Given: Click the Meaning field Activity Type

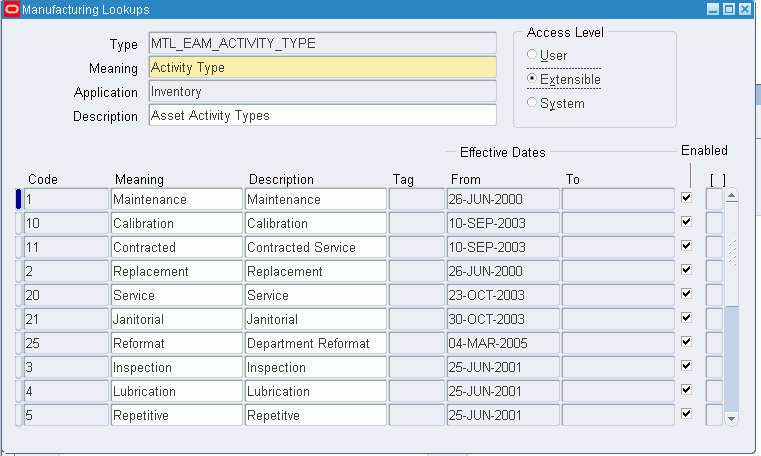Looking at the screenshot, I should point(323,67).
